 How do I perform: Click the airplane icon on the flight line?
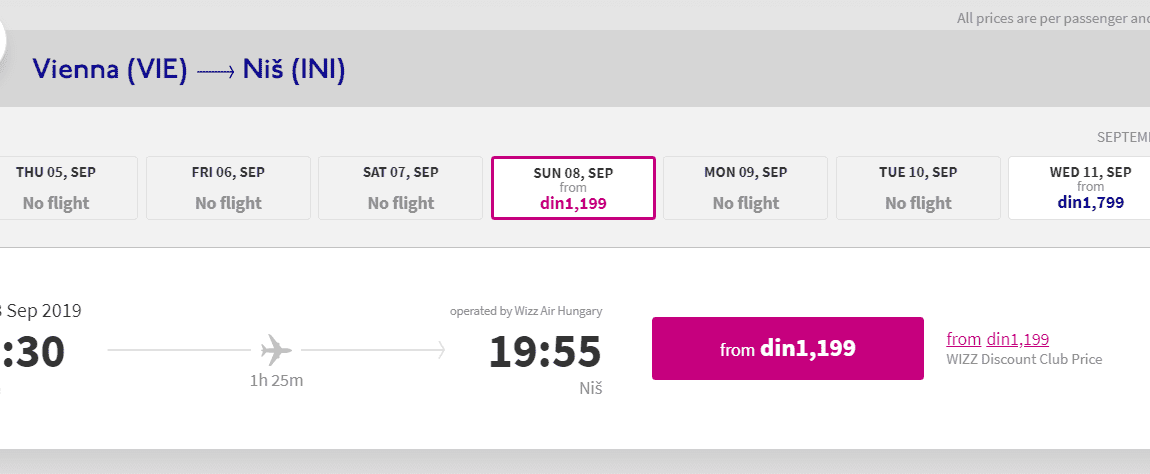(x=276, y=350)
